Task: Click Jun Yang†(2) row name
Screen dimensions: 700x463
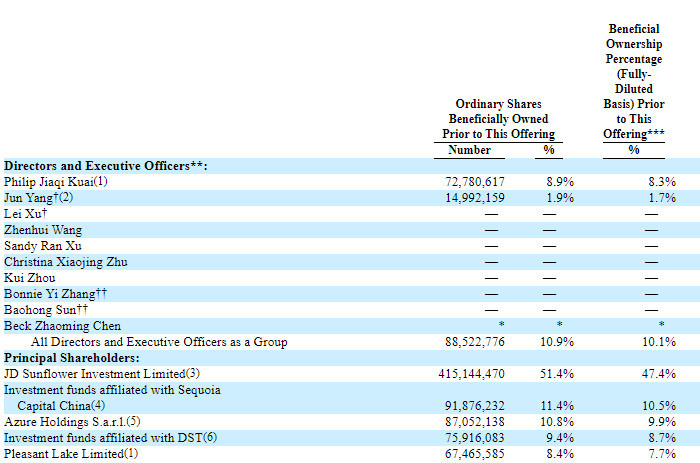Action: (x=38, y=198)
